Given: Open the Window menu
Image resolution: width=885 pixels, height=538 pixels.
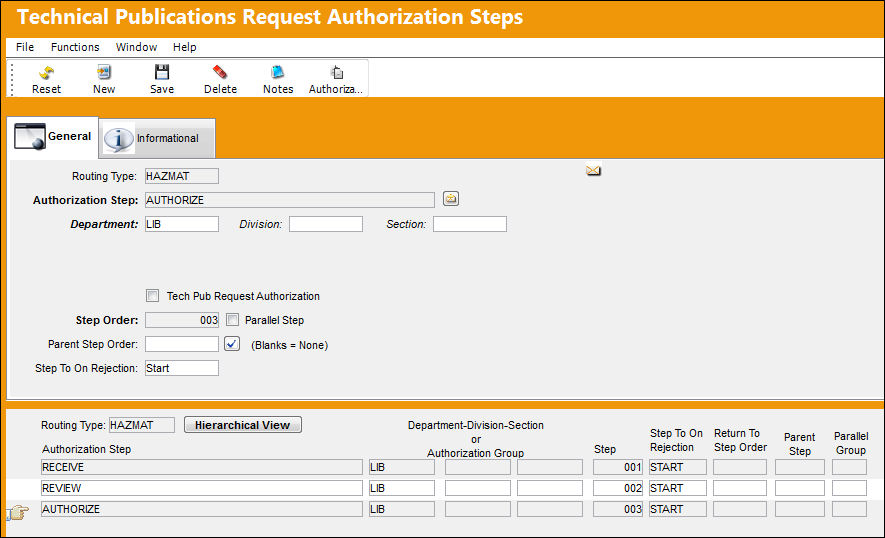Looking at the screenshot, I should 136,47.
